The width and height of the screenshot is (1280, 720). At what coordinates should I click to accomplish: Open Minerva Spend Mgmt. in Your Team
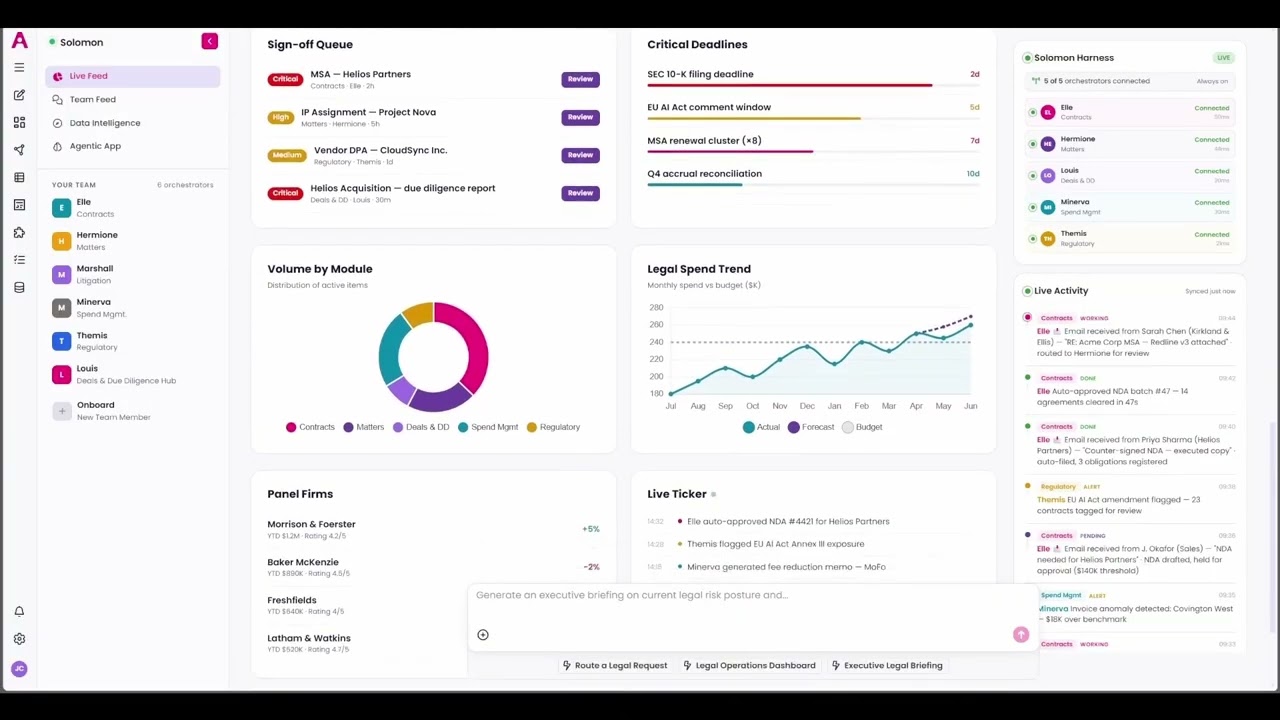(132, 308)
